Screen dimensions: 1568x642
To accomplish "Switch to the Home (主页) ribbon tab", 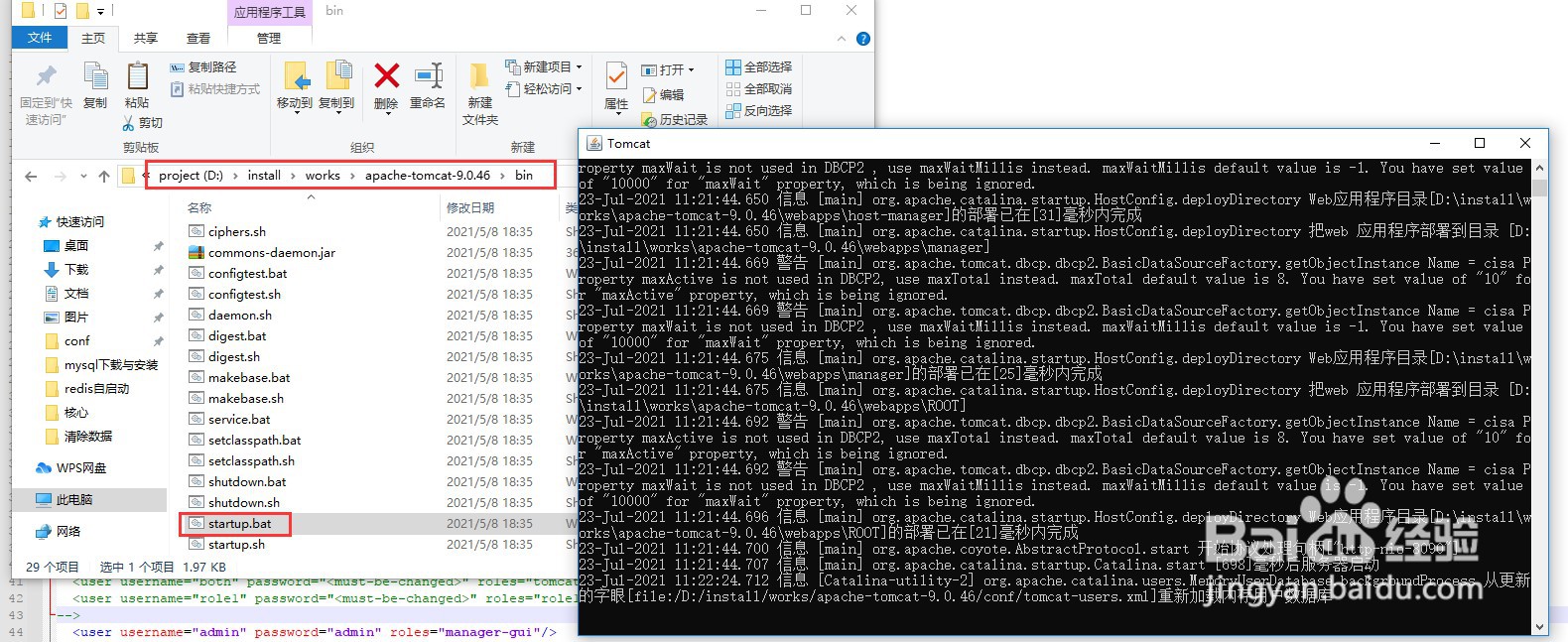I will [93, 38].
